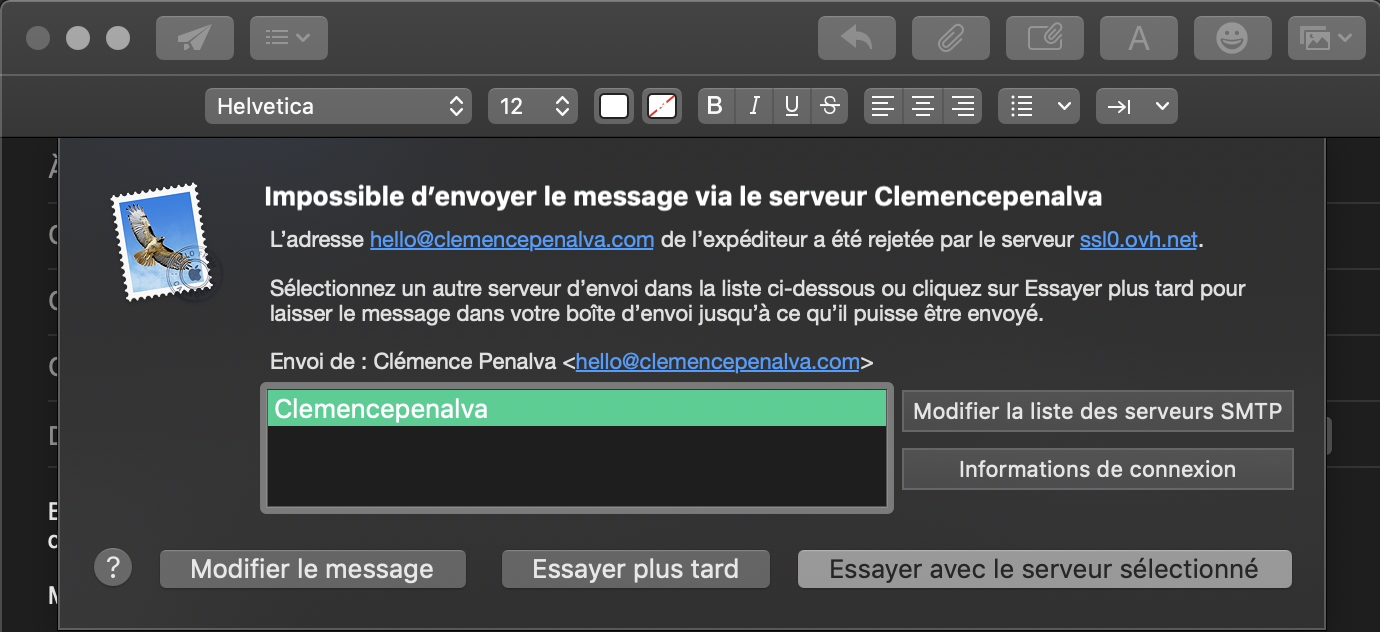Open the font format panel icon
Image resolution: width=1380 pixels, height=632 pixels.
[1138, 38]
